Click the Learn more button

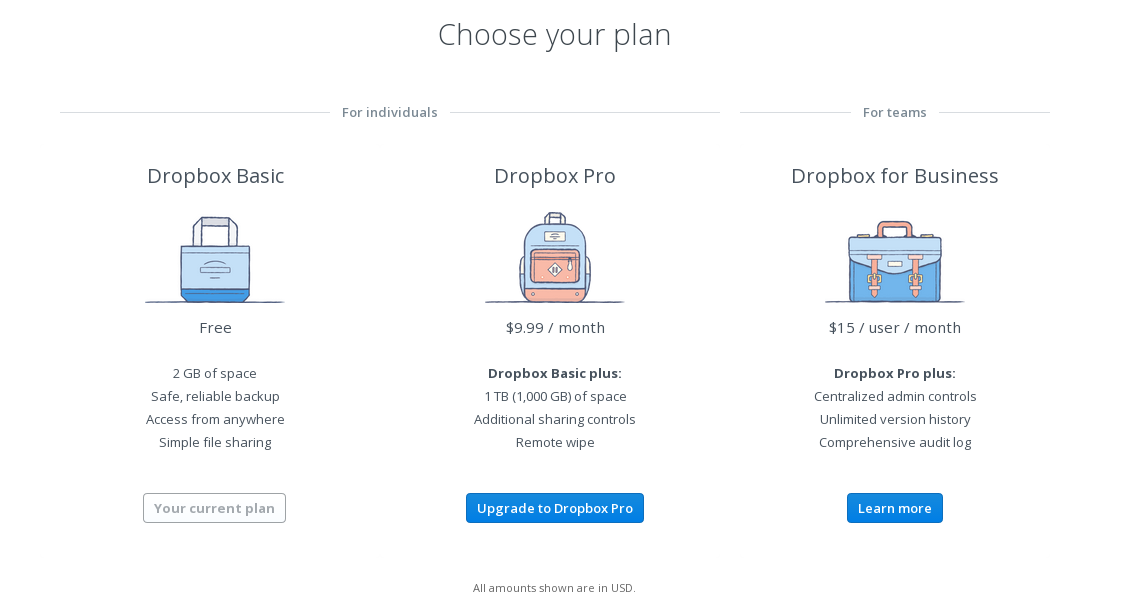[895, 508]
